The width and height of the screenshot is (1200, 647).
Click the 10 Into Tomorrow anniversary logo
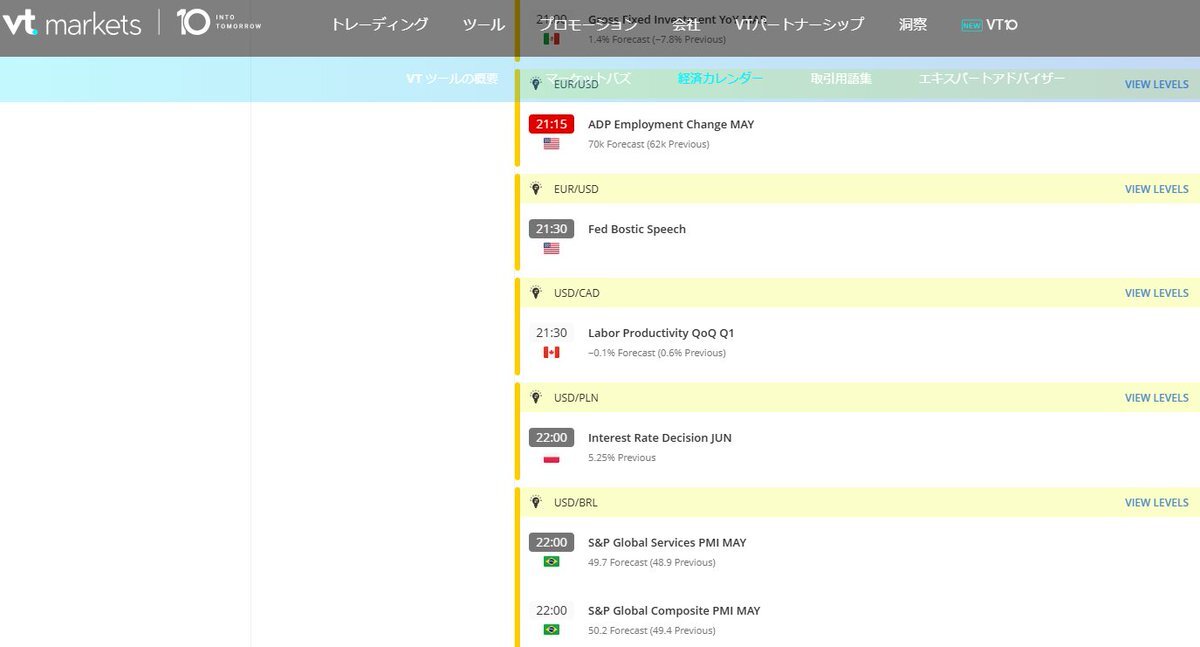(219, 22)
